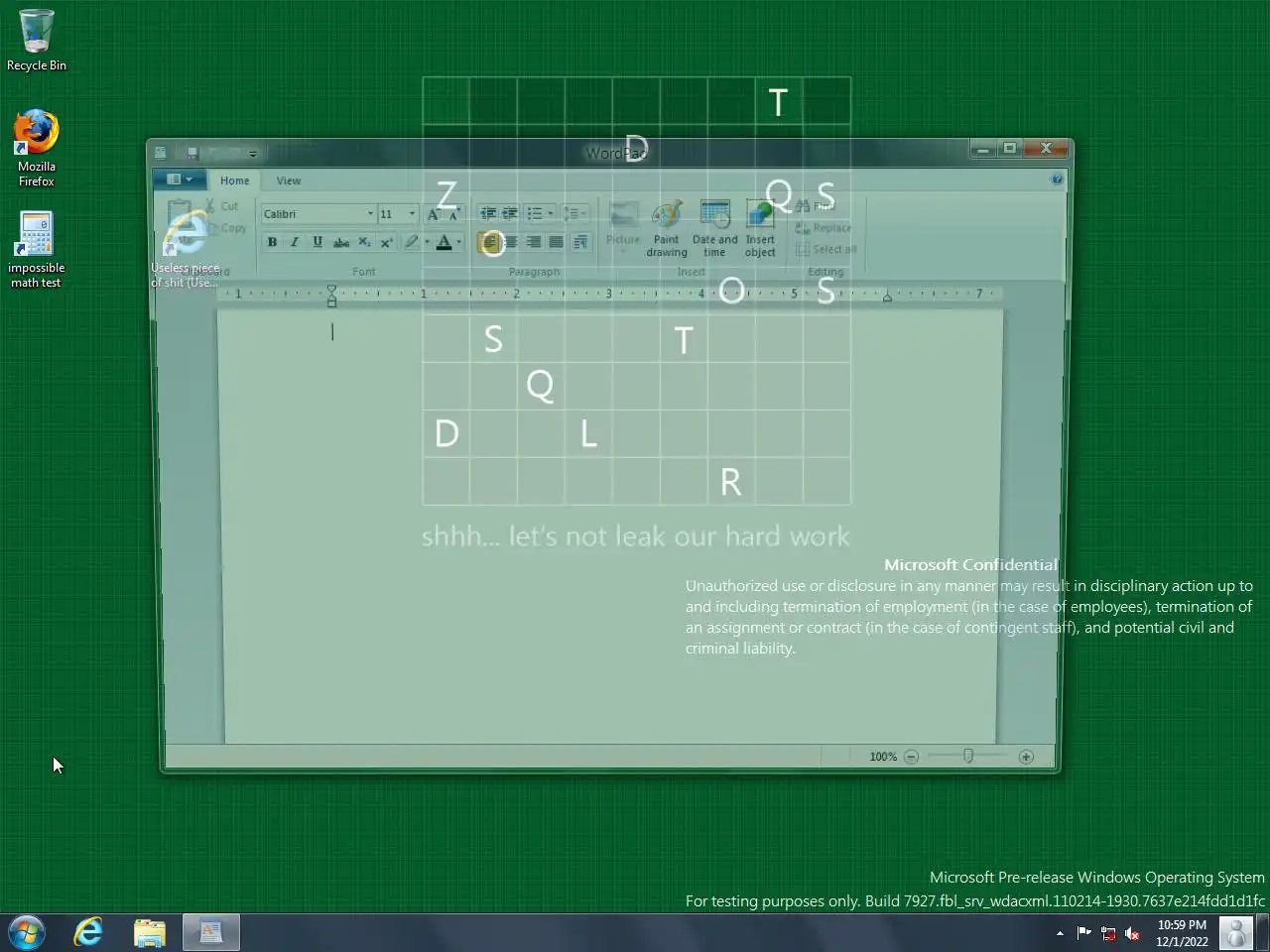This screenshot has width=1270, height=952.
Task: Click the Justify alignment icon
Action: 557,242
